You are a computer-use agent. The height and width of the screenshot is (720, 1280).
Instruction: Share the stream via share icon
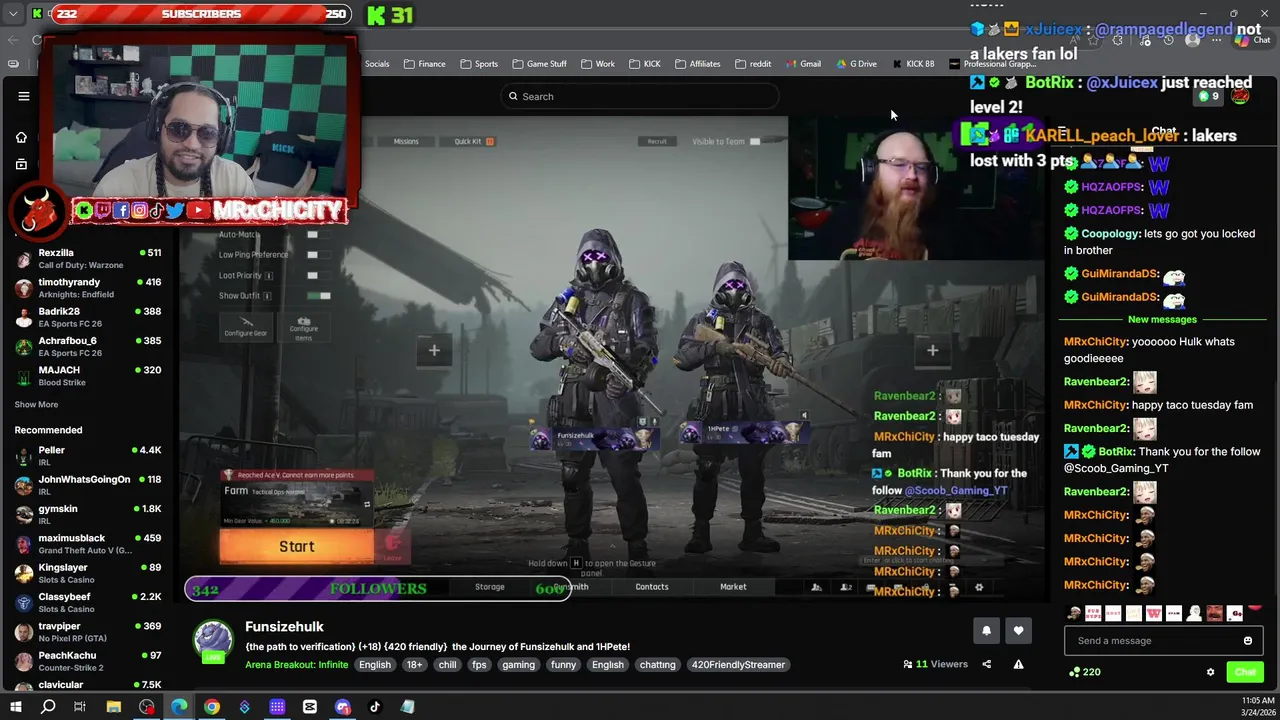pos(986,664)
